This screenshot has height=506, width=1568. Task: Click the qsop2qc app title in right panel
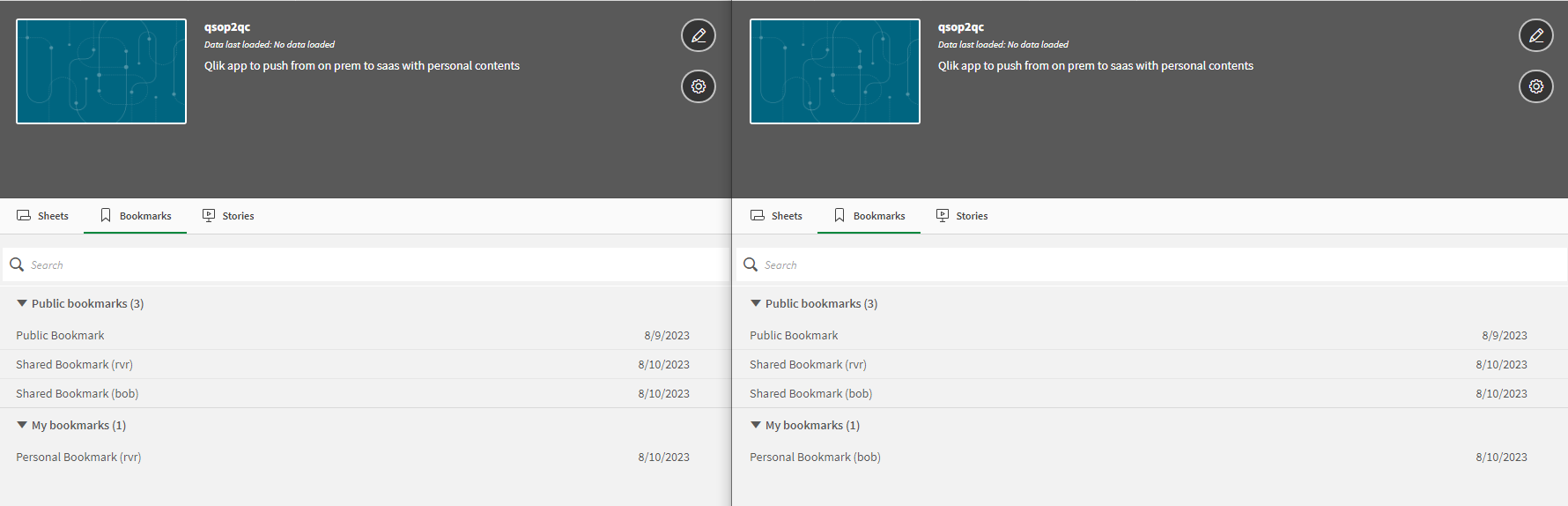click(x=961, y=27)
